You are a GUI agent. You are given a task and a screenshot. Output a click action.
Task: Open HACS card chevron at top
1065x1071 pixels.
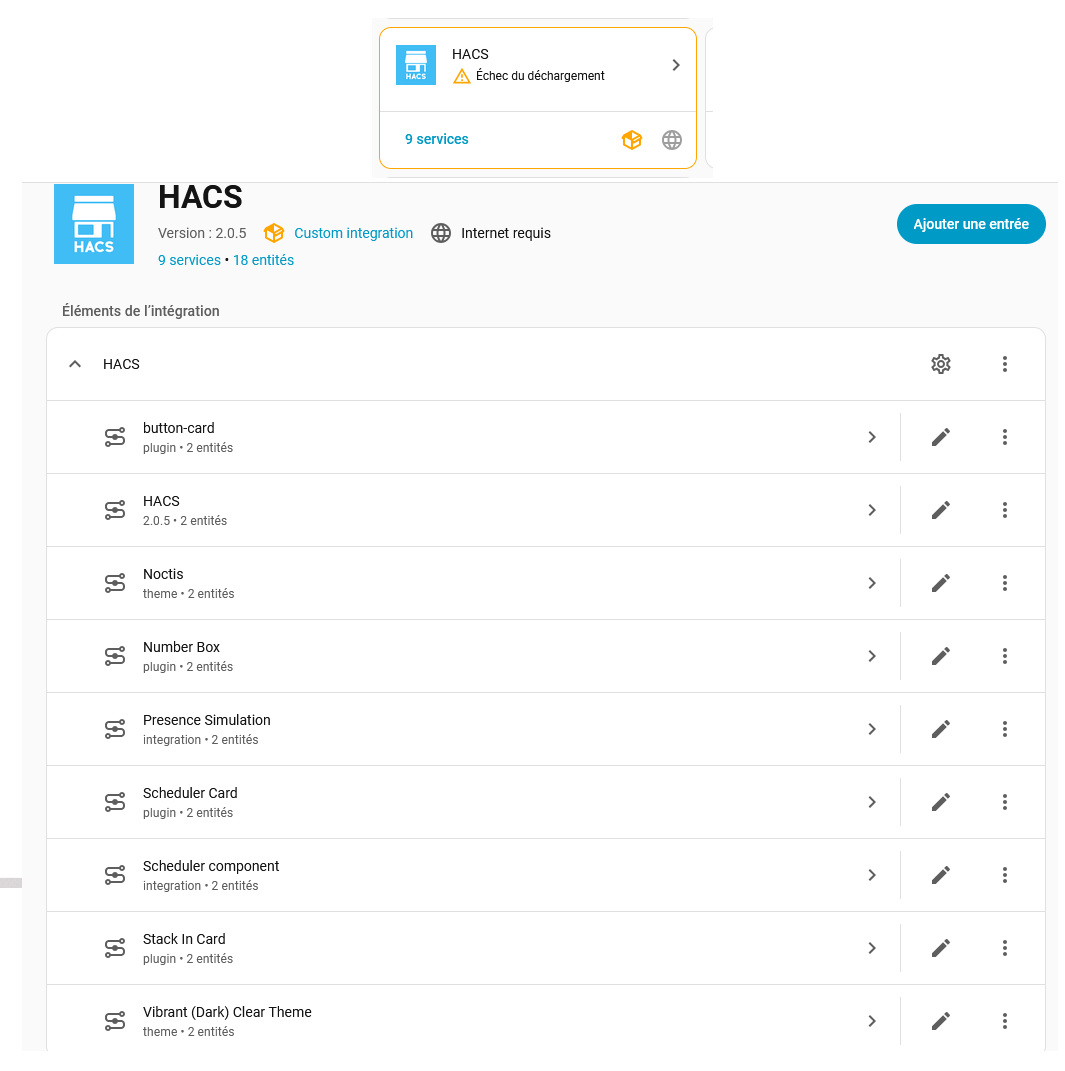pyautogui.click(x=676, y=65)
